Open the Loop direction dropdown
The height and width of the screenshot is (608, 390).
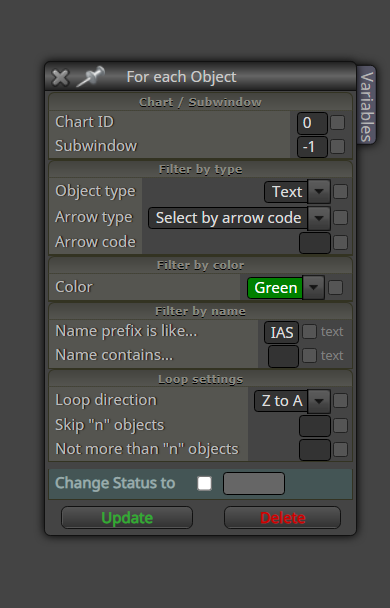coord(292,401)
